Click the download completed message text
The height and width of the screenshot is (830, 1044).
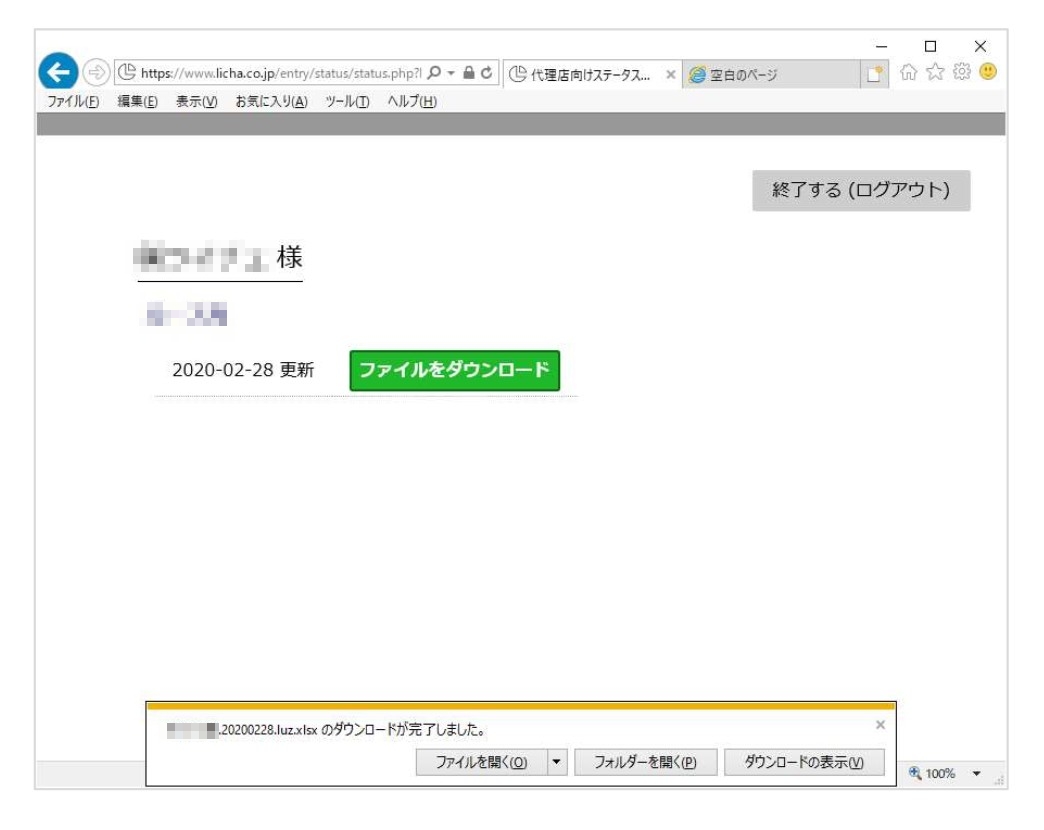pyautogui.click(x=326, y=730)
